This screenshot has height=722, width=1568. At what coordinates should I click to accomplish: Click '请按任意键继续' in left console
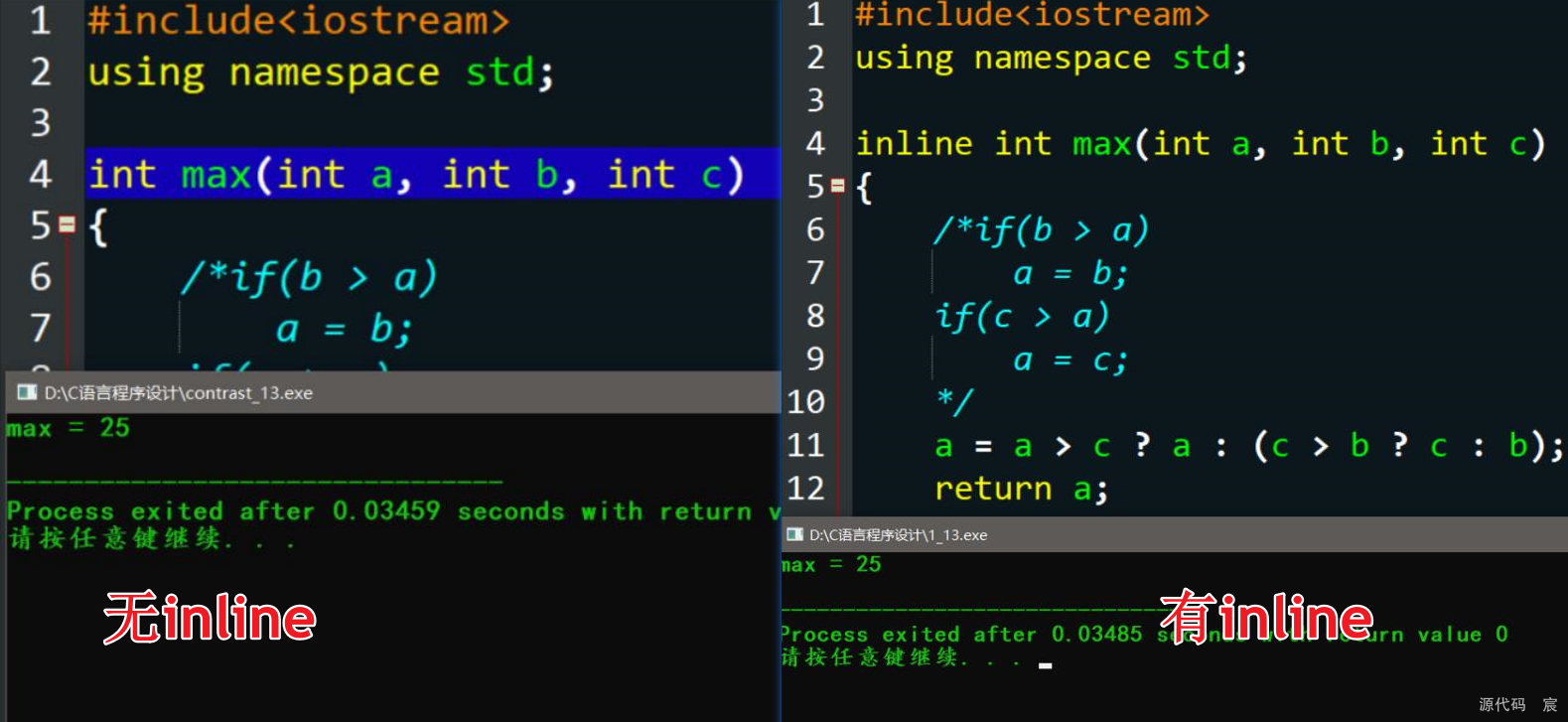tap(115, 539)
